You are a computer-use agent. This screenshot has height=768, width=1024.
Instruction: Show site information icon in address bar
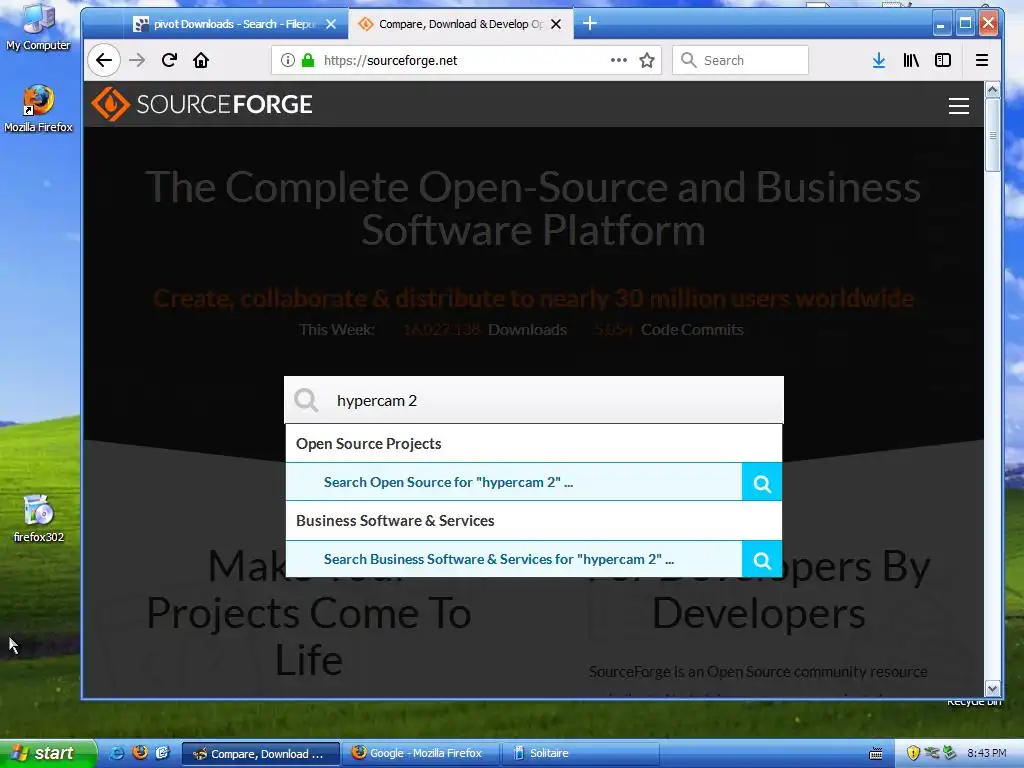[287, 60]
